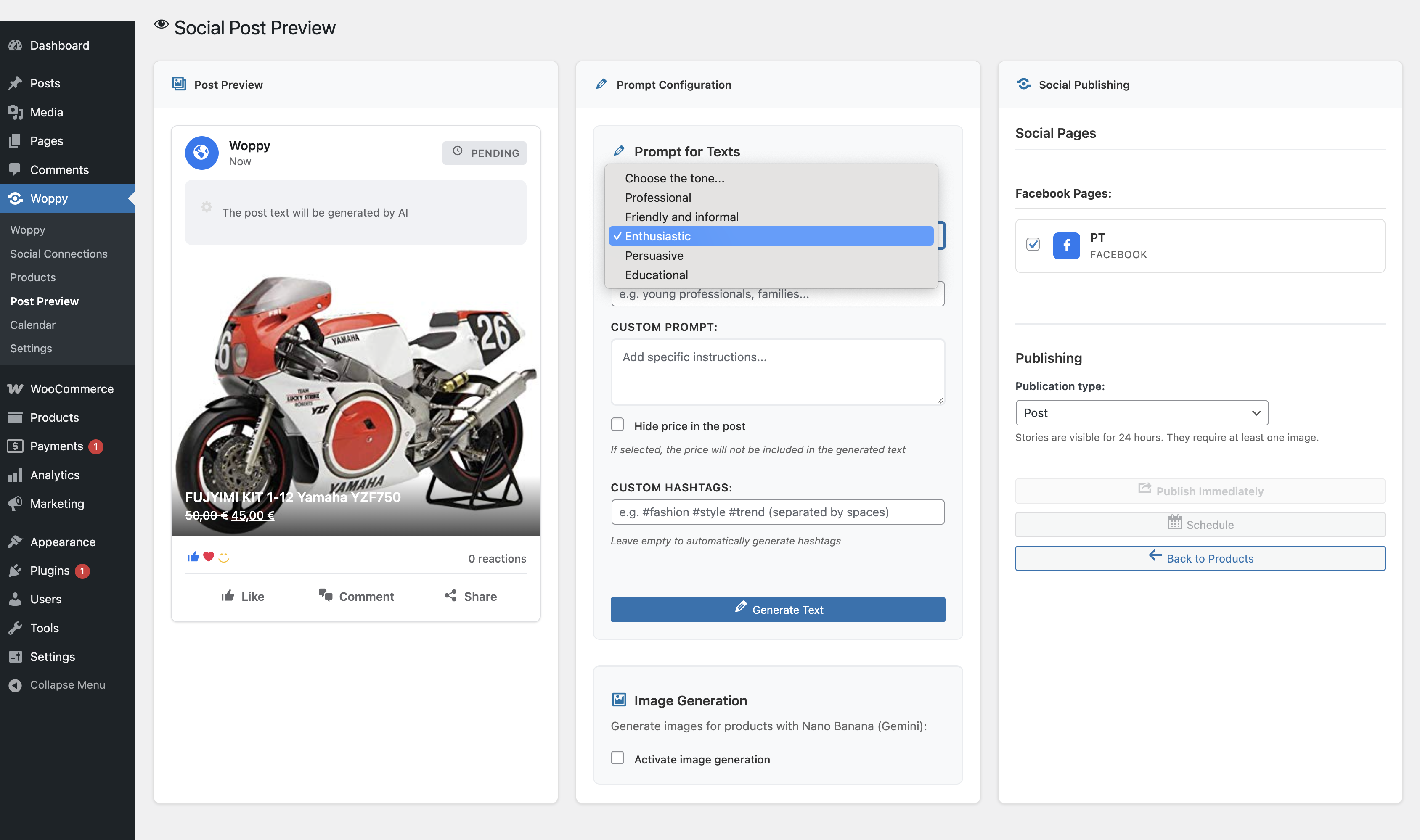
Task: Select the Professional tone option
Action: pyautogui.click(x=771, y=198)
